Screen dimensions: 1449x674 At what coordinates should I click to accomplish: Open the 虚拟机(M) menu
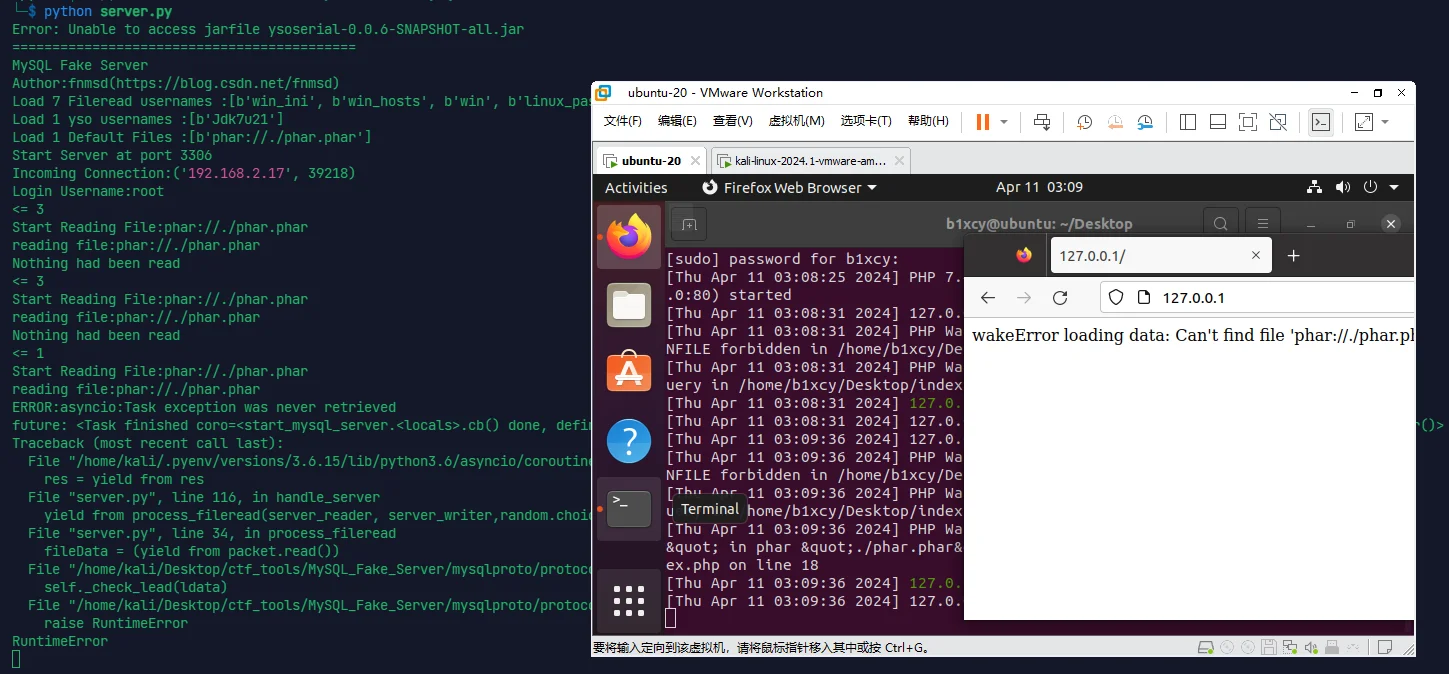796,121
